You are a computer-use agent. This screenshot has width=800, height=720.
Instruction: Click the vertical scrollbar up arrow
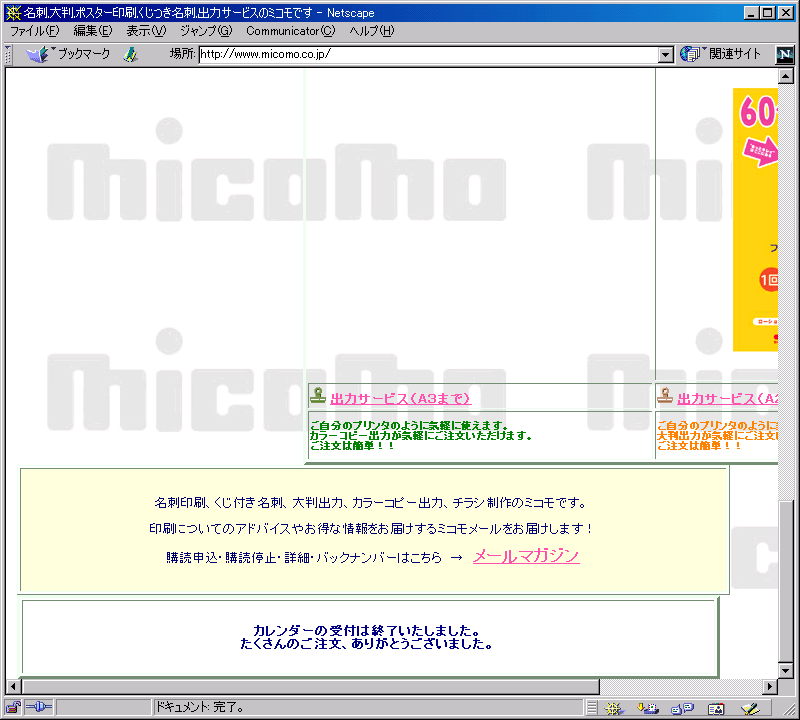click(x=786, y=77)
